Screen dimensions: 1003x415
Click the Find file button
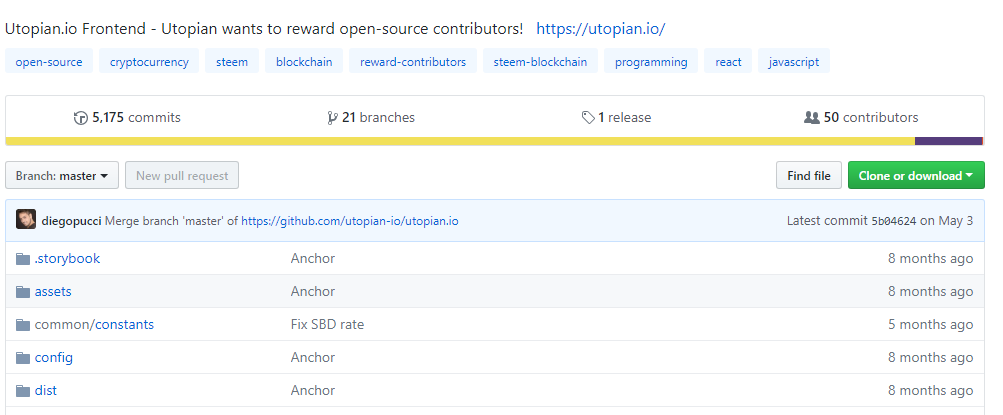click(809, 175)
